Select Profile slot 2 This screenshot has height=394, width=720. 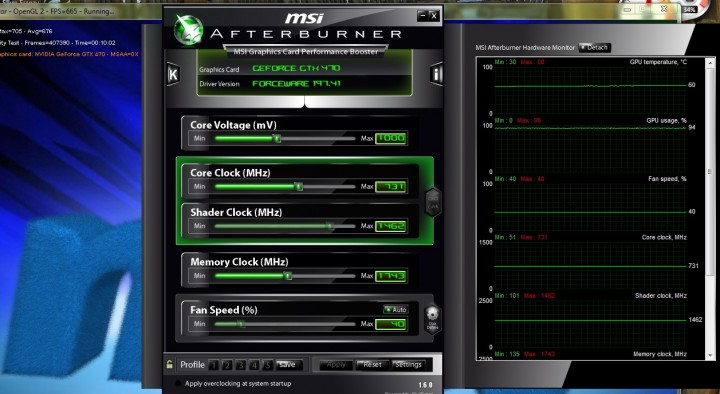point(227,365)
